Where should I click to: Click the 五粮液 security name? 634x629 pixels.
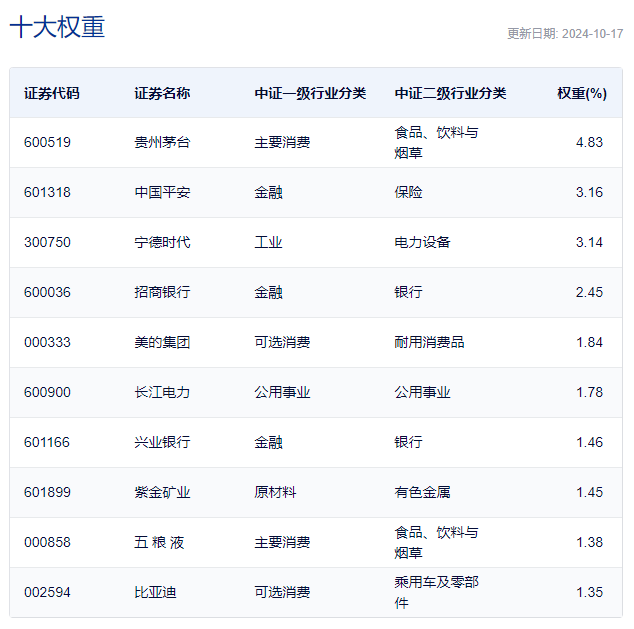tap(159, 542)
